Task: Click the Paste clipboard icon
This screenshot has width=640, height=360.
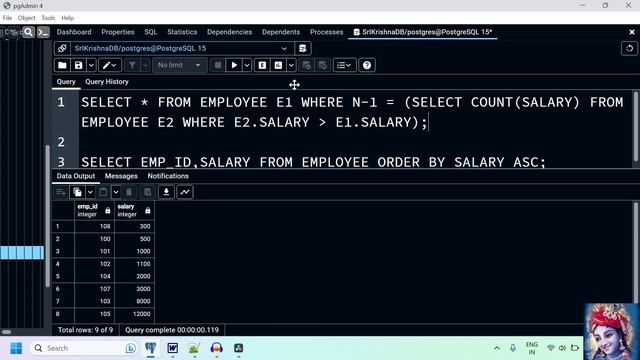Action: (103, 192)
